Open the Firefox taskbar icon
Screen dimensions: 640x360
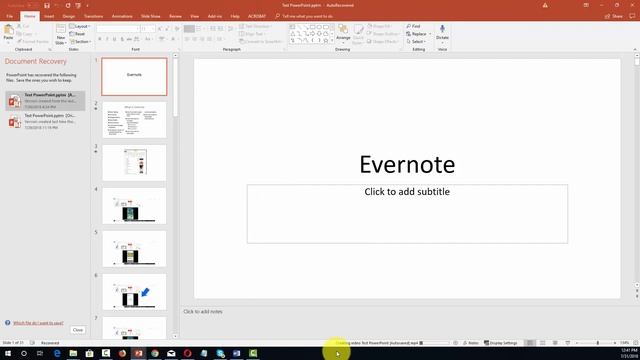(x=122, y=353)
